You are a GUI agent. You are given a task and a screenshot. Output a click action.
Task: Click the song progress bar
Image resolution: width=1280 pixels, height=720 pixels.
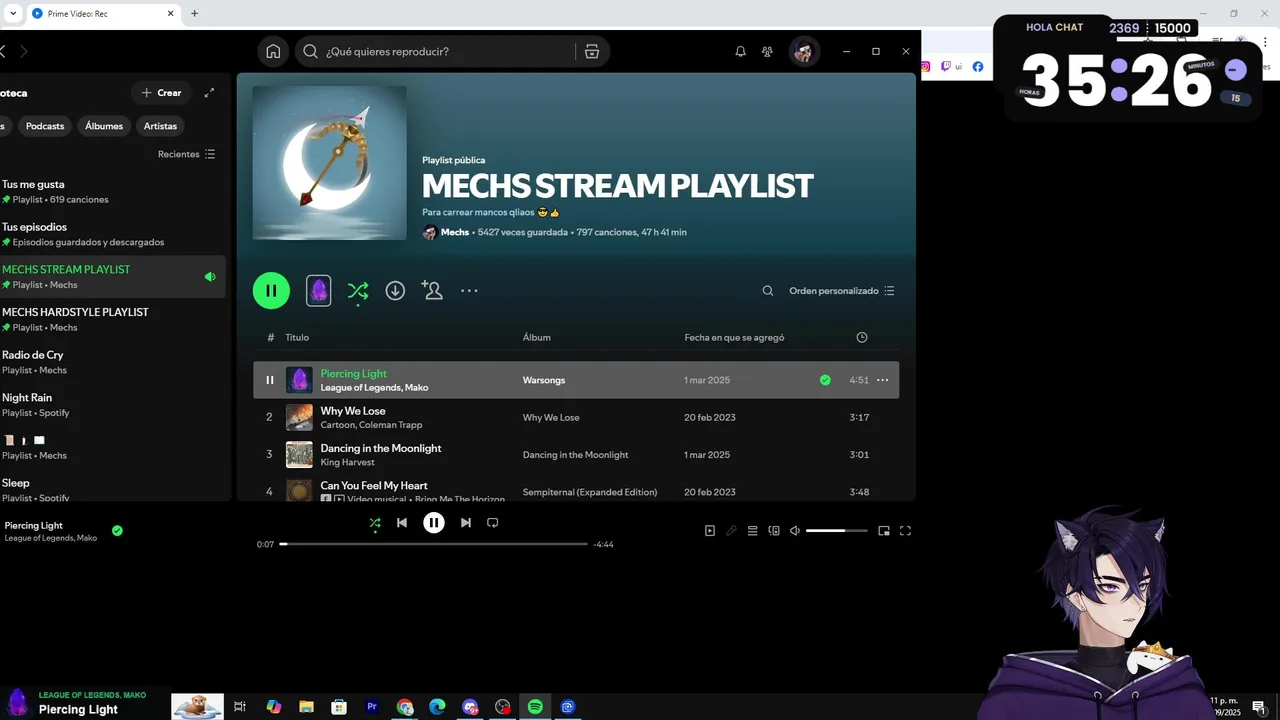(x=433, y=544)
